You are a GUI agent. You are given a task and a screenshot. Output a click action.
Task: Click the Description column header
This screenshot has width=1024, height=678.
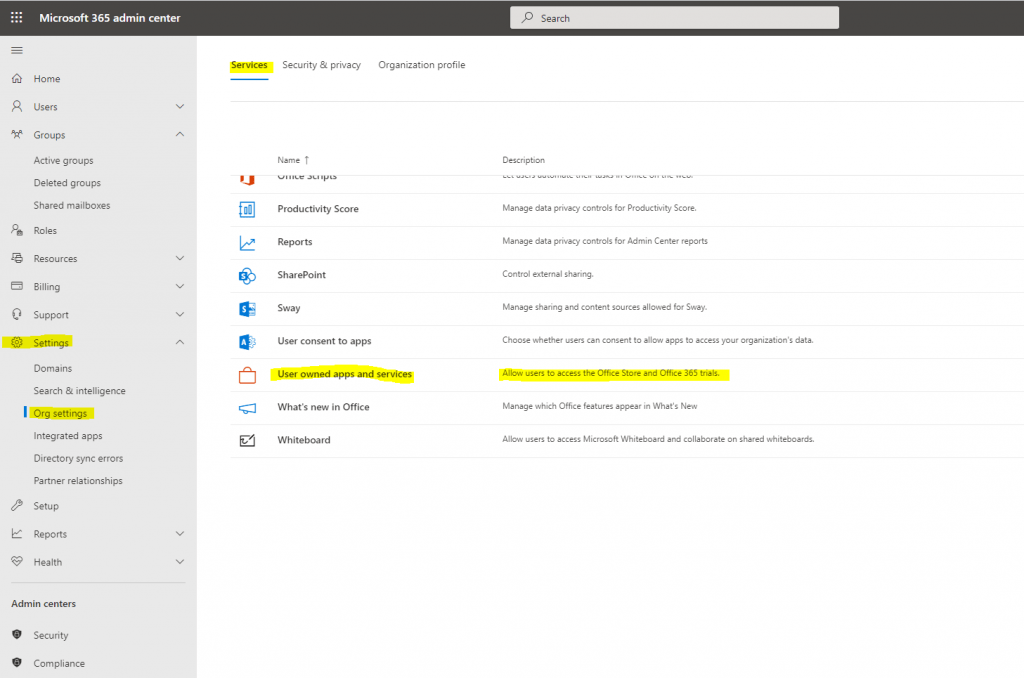(x=523, y=160)
